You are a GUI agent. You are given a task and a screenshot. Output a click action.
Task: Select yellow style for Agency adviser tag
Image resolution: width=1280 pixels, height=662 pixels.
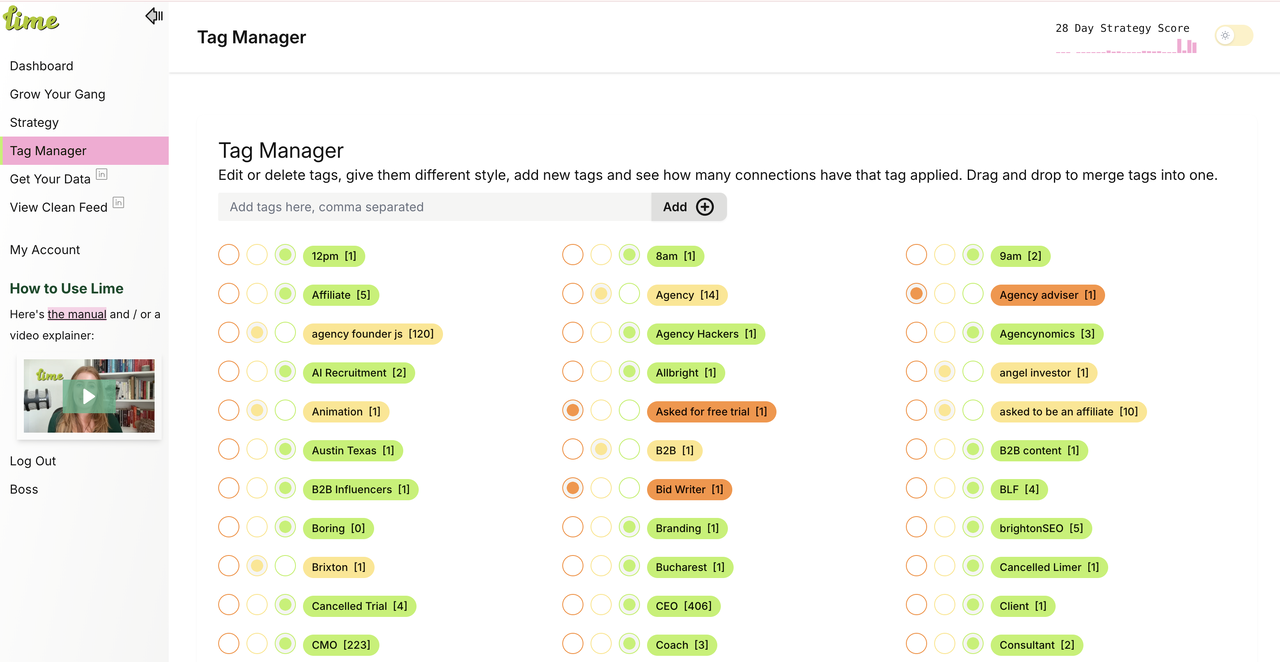tap(944, 295)
